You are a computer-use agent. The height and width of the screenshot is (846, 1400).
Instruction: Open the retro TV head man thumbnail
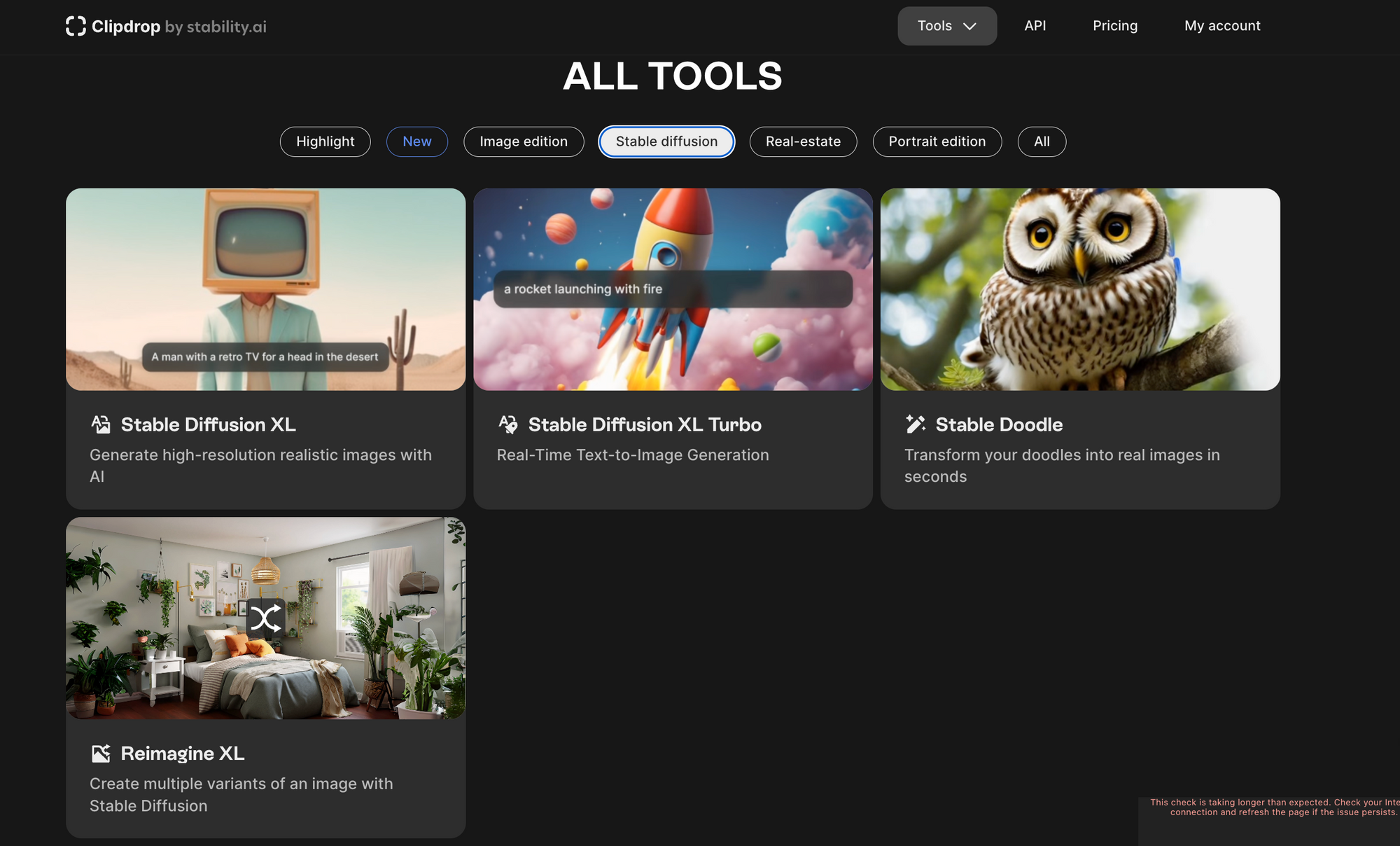pyautogui.click(x=265, y=289)
